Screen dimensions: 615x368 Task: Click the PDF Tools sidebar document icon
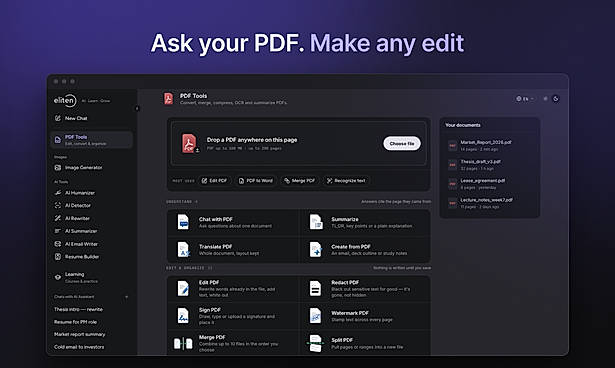tap(58, 140)
